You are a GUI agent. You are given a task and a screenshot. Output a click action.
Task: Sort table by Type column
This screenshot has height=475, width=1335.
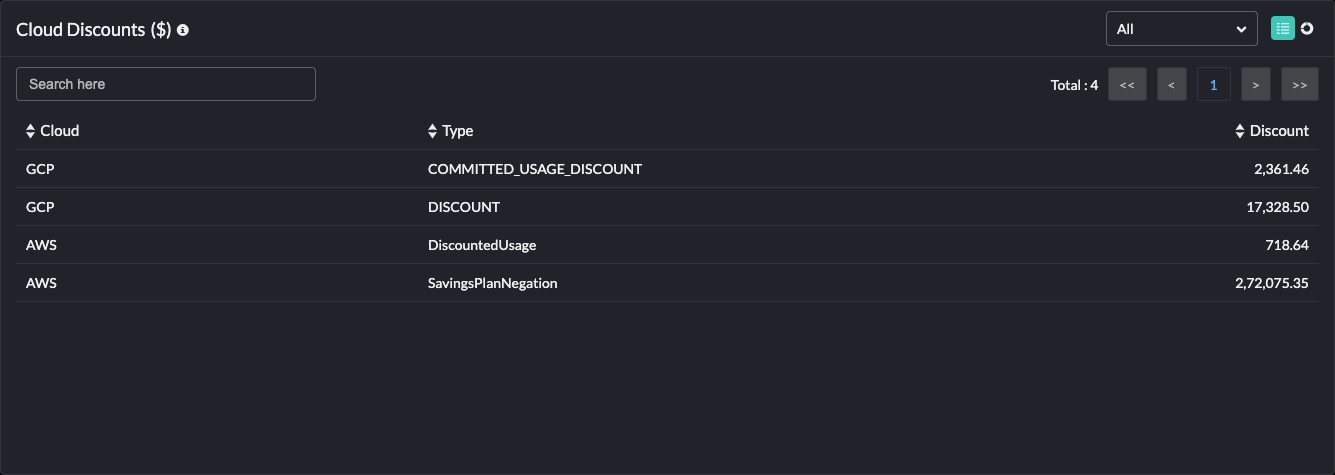(x=451, y=131)
